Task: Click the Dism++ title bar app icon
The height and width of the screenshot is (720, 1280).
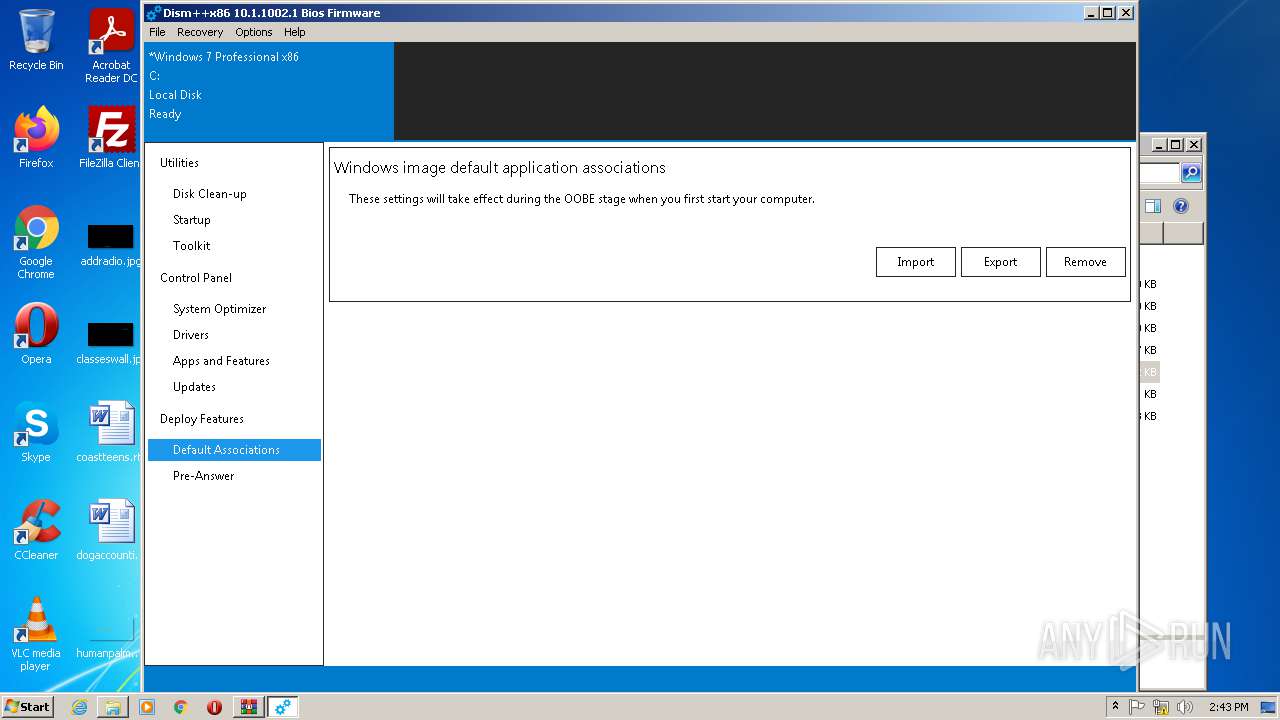Action: pos(154,13)
